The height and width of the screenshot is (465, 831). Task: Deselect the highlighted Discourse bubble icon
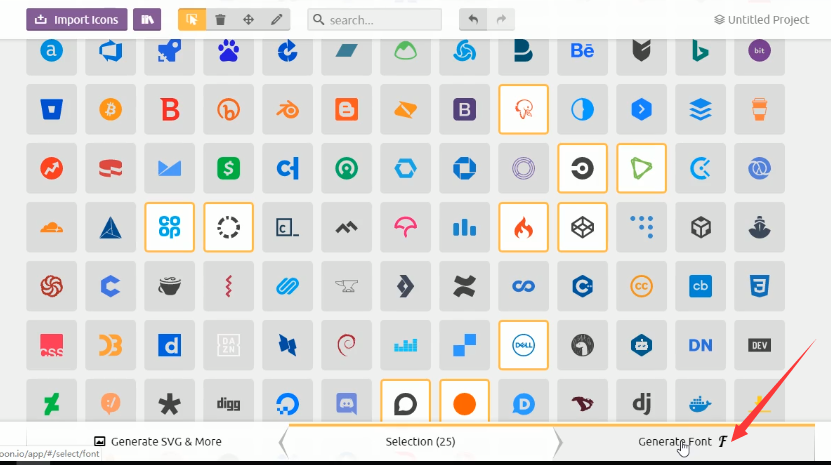[x=405, y=401]
